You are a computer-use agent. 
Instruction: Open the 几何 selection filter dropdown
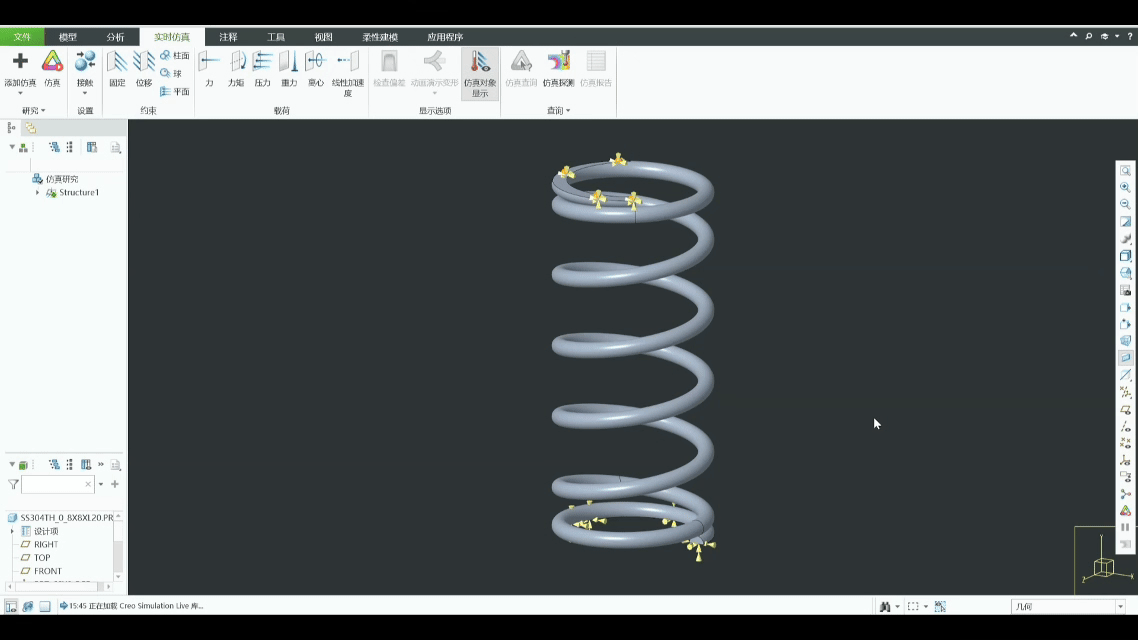point(1119,607)
